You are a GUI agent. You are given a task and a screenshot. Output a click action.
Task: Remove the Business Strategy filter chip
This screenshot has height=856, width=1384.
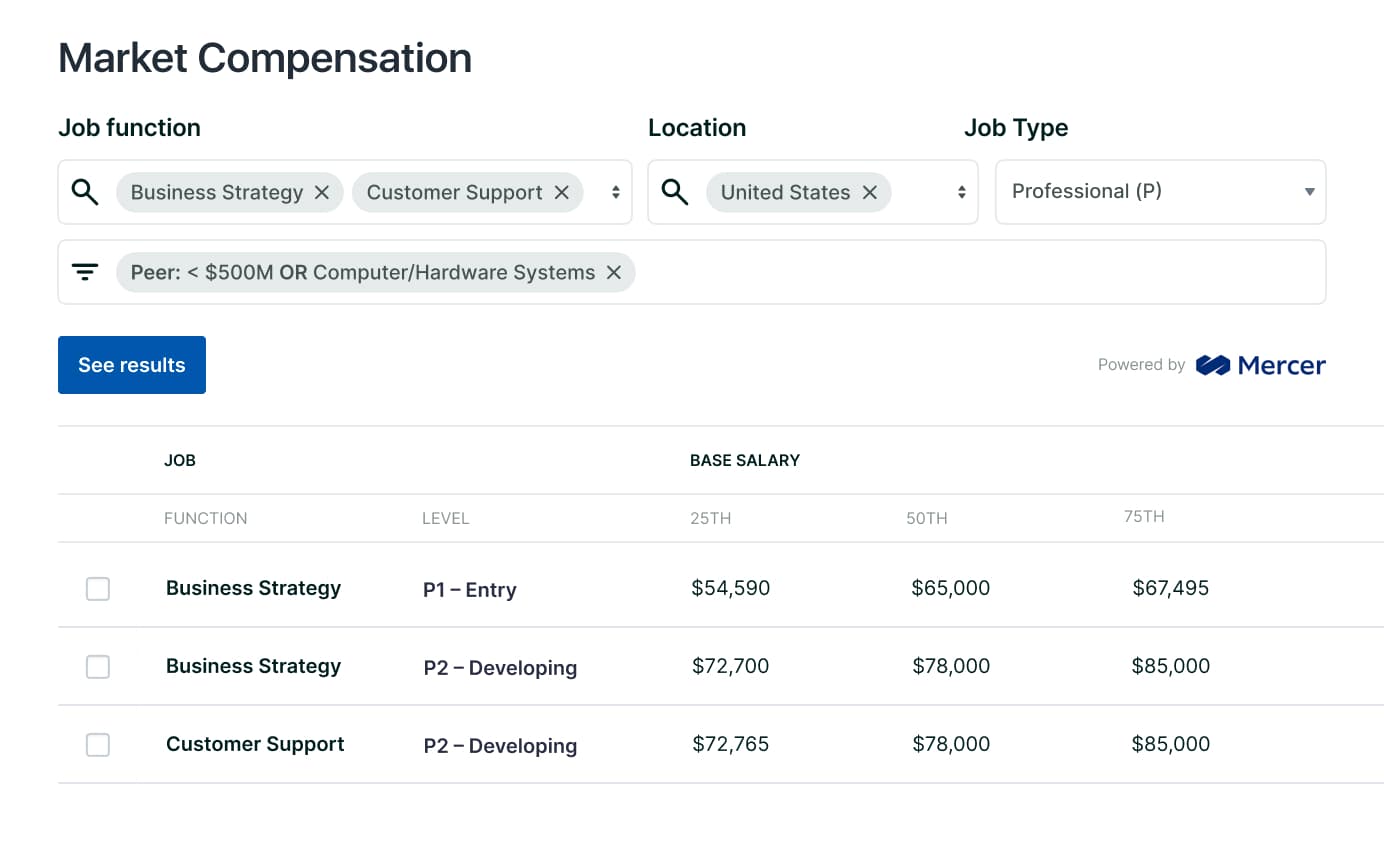[322, 192]
